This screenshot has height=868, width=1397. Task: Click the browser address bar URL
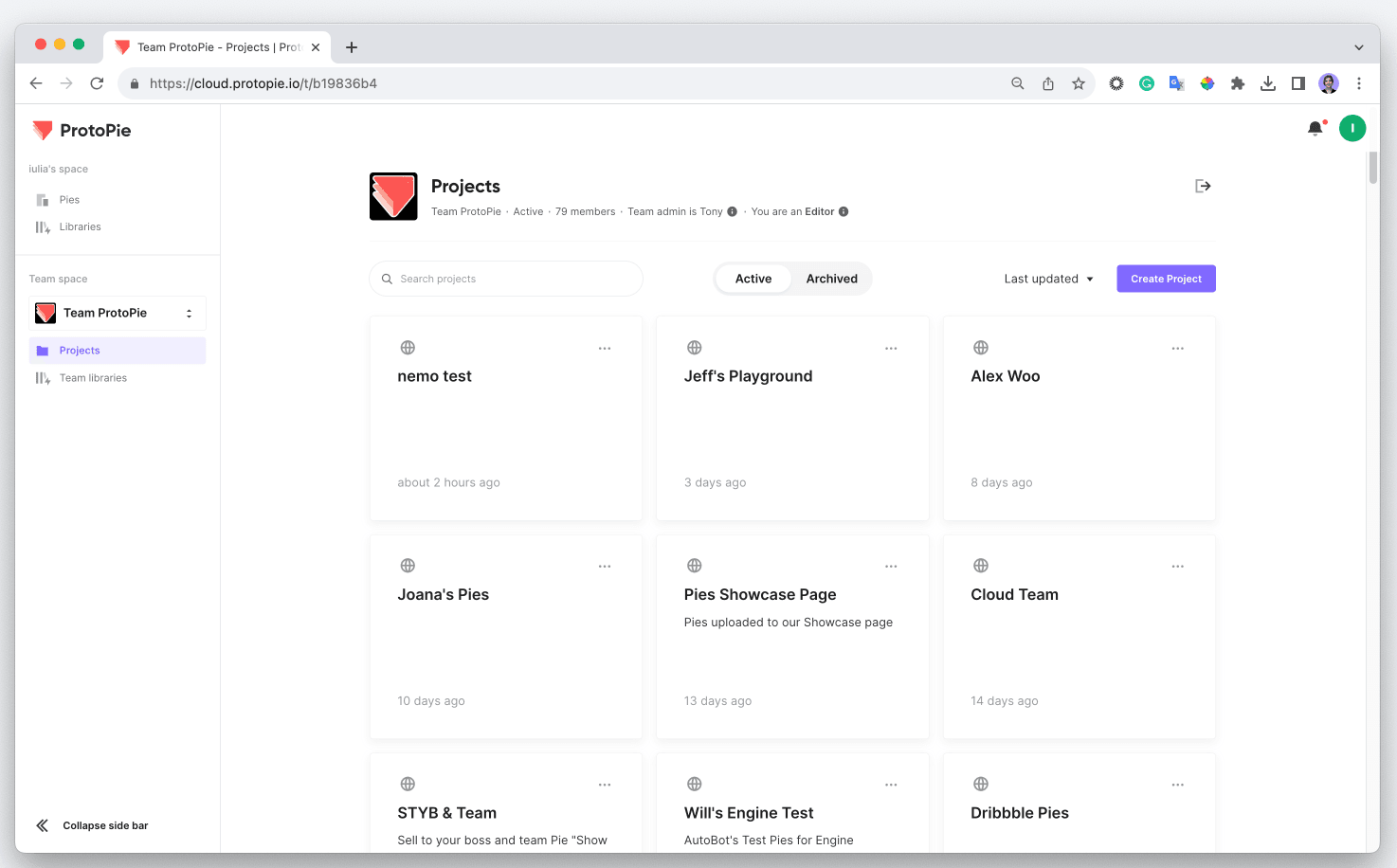(263, 83)
